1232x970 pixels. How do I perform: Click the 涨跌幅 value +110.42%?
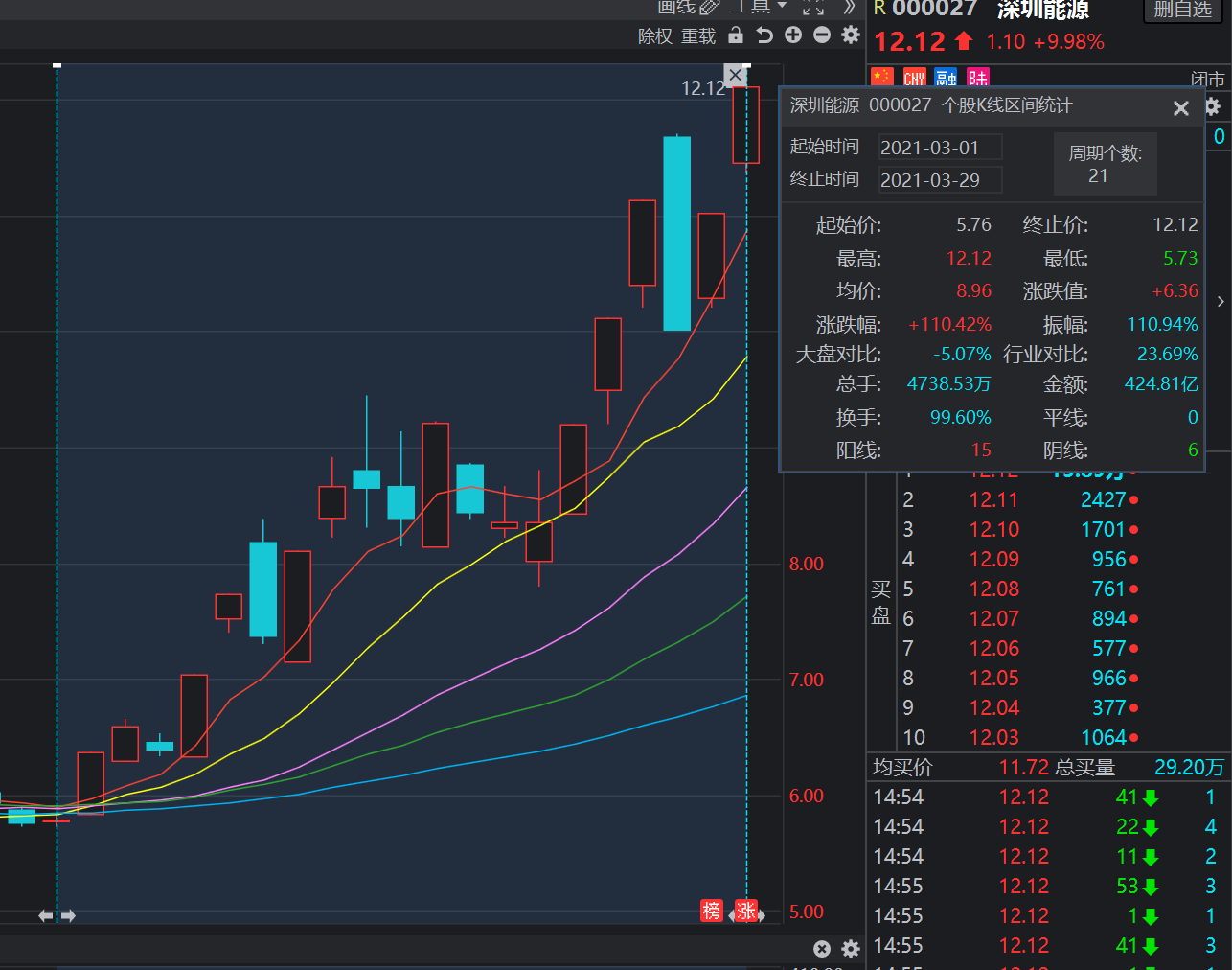tap(949, 325)
